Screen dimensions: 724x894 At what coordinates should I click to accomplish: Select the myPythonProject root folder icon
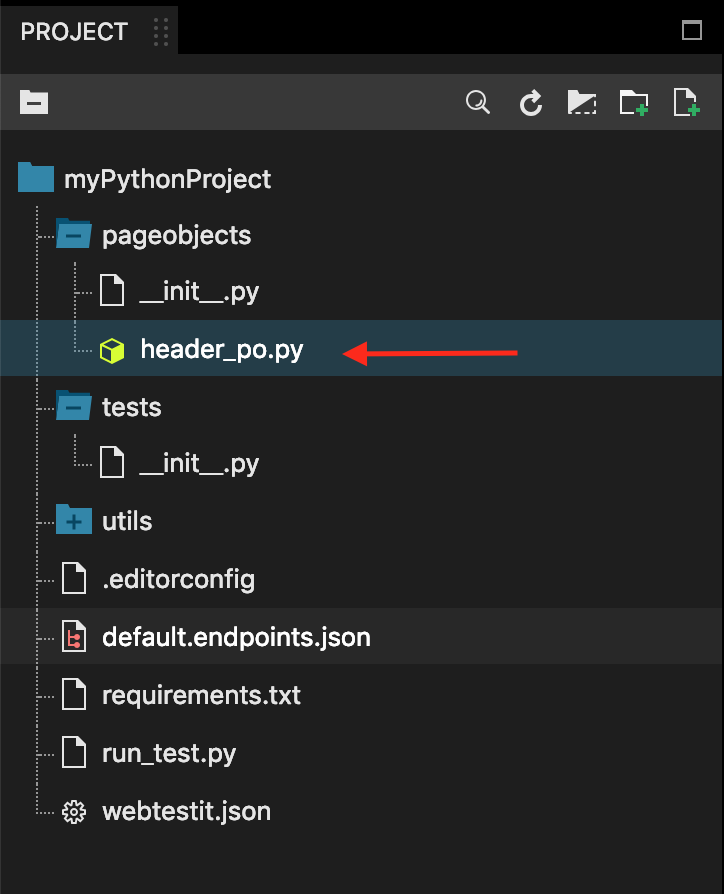[36, 177]
